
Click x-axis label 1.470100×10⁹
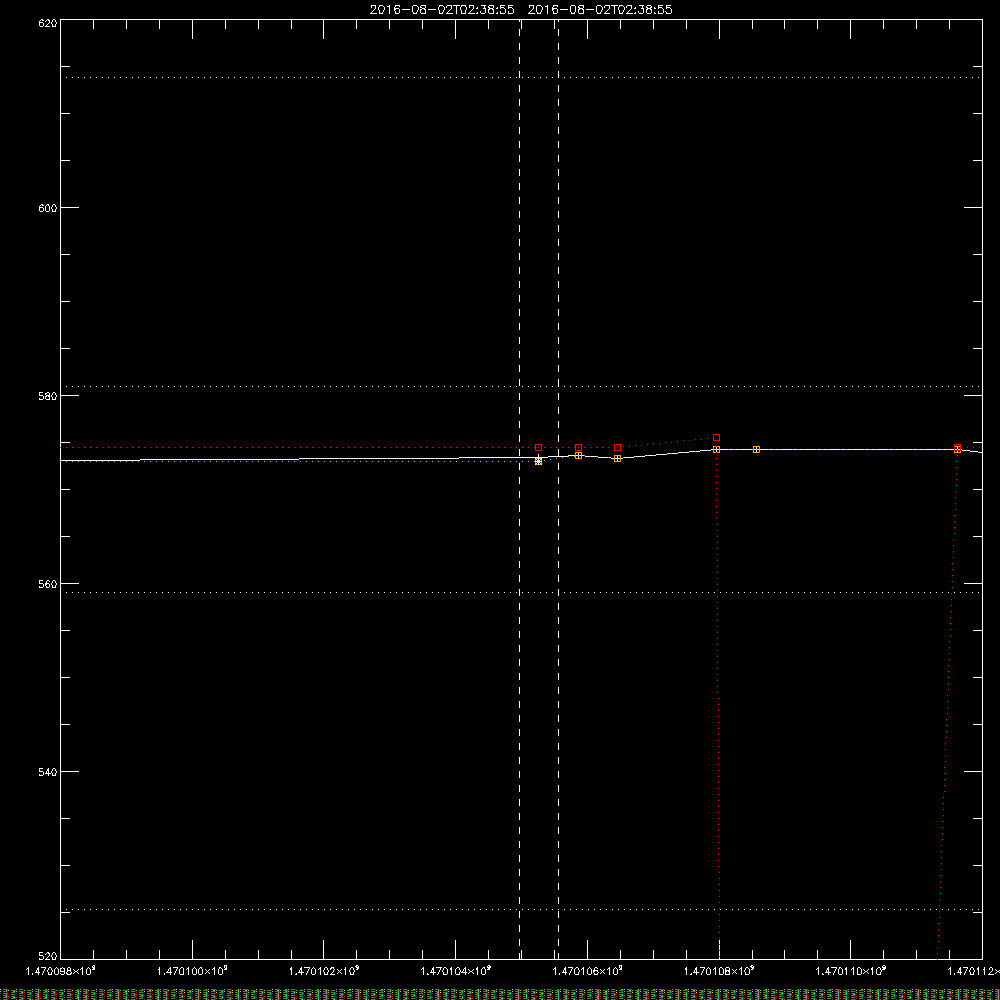[x=192, y=971]
